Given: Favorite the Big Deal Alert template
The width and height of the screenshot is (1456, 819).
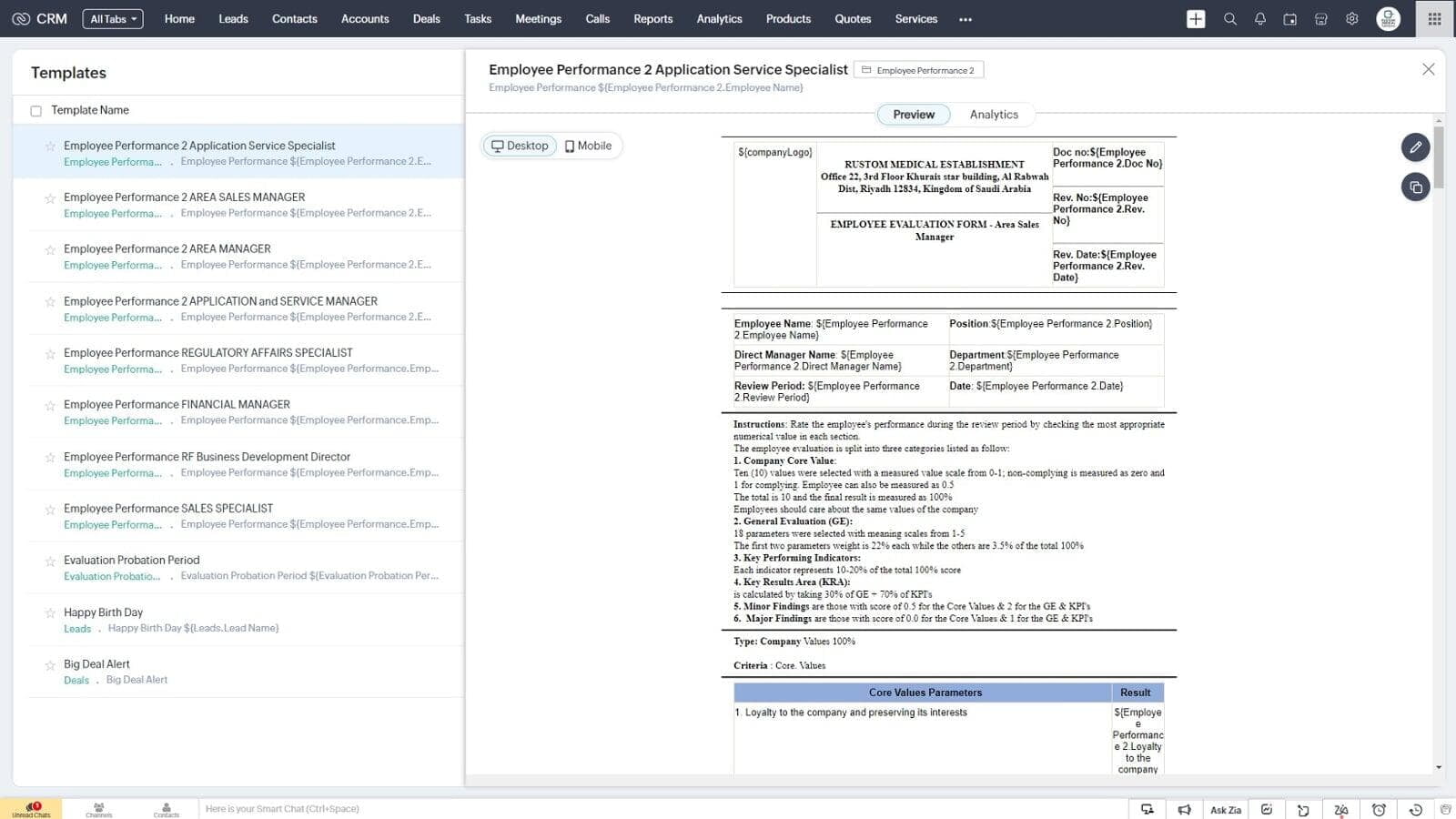Looking at the screenshot, I should (50, 665).
